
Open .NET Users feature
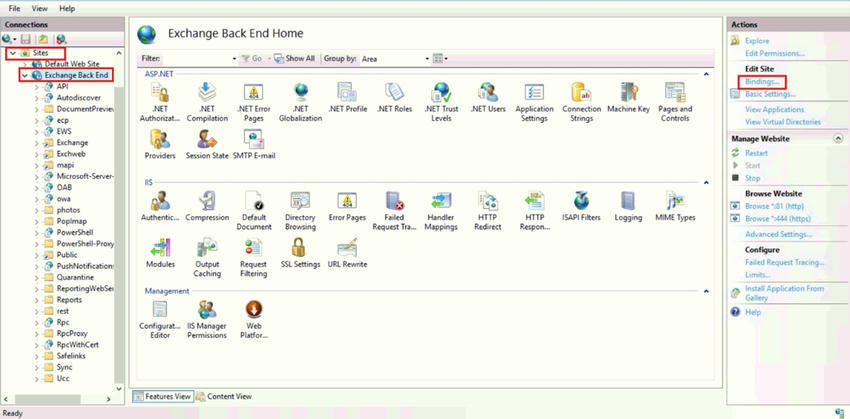pyautogui.click(x=488, y=98)
